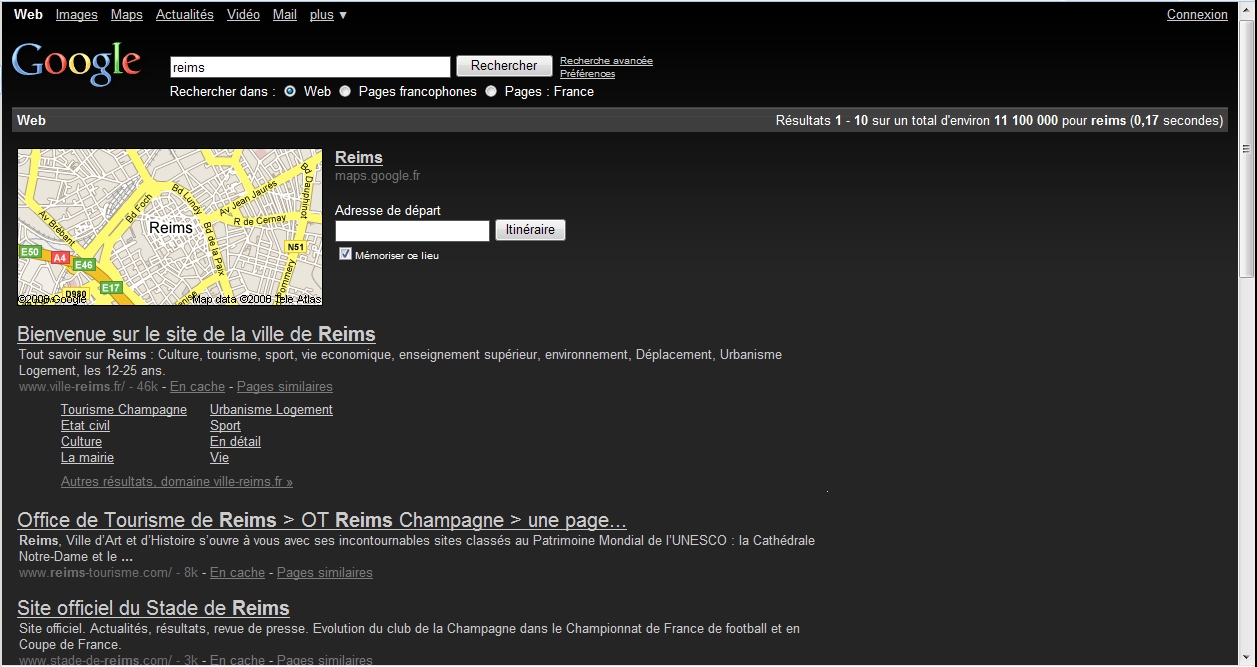
Task: Open the Maps tab
Action: [127, 15]
